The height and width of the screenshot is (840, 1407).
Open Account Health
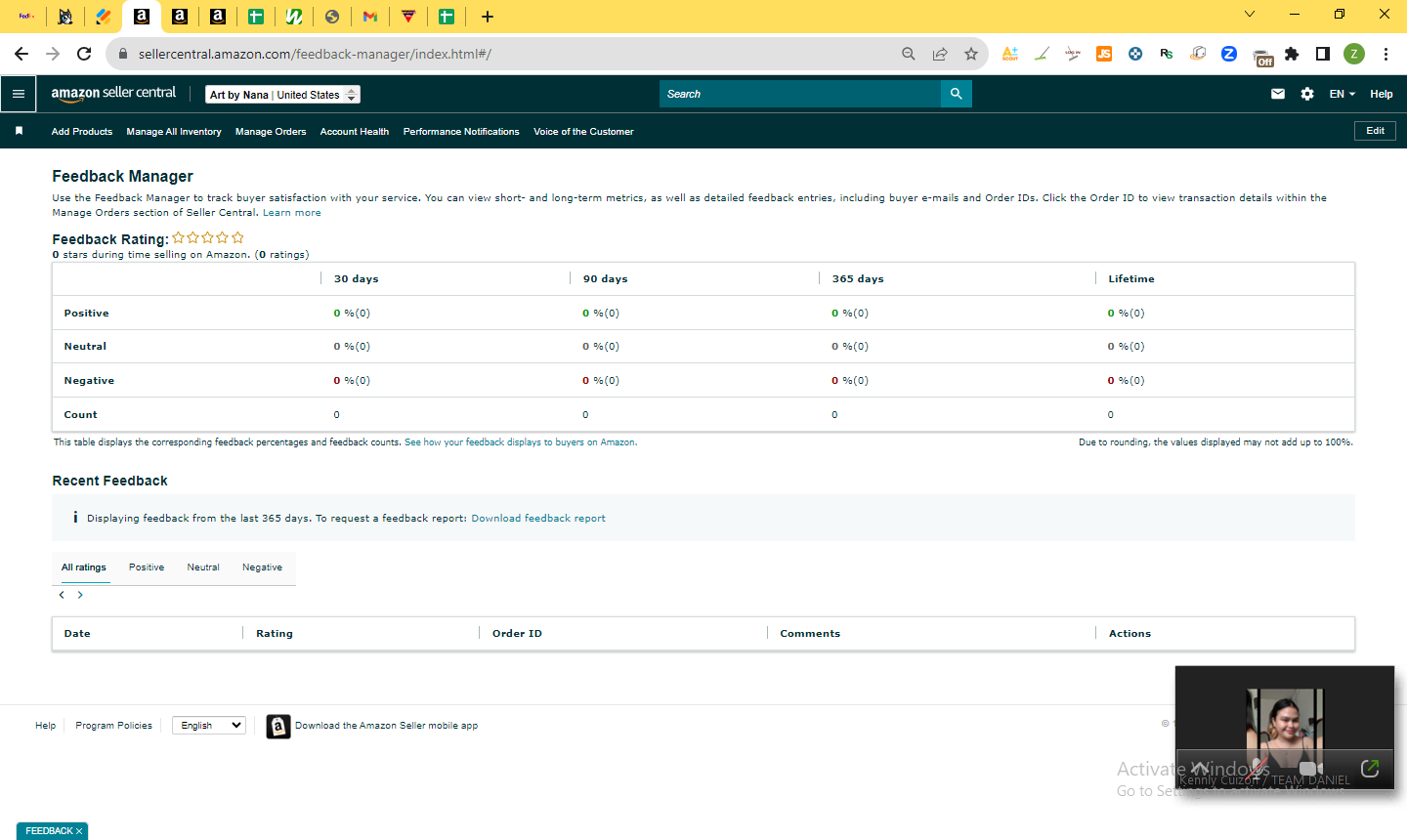(x=355, y=131)
